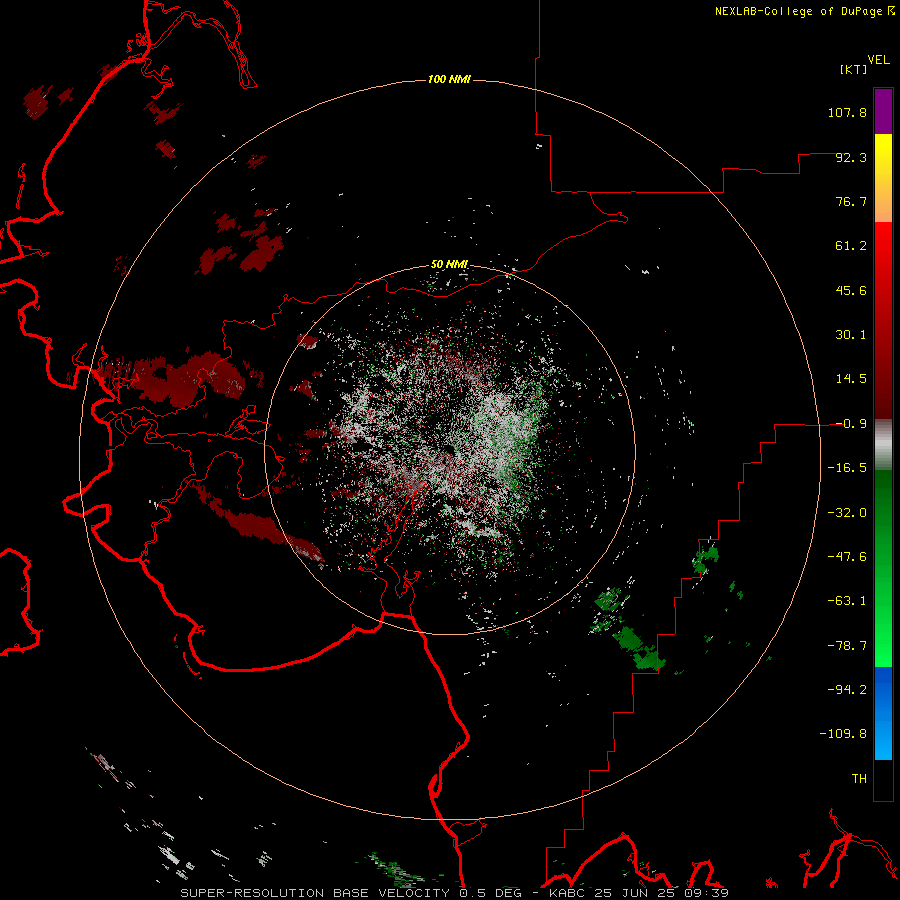Click the -63.1 velocity scale value

click(x=847, y=601)
